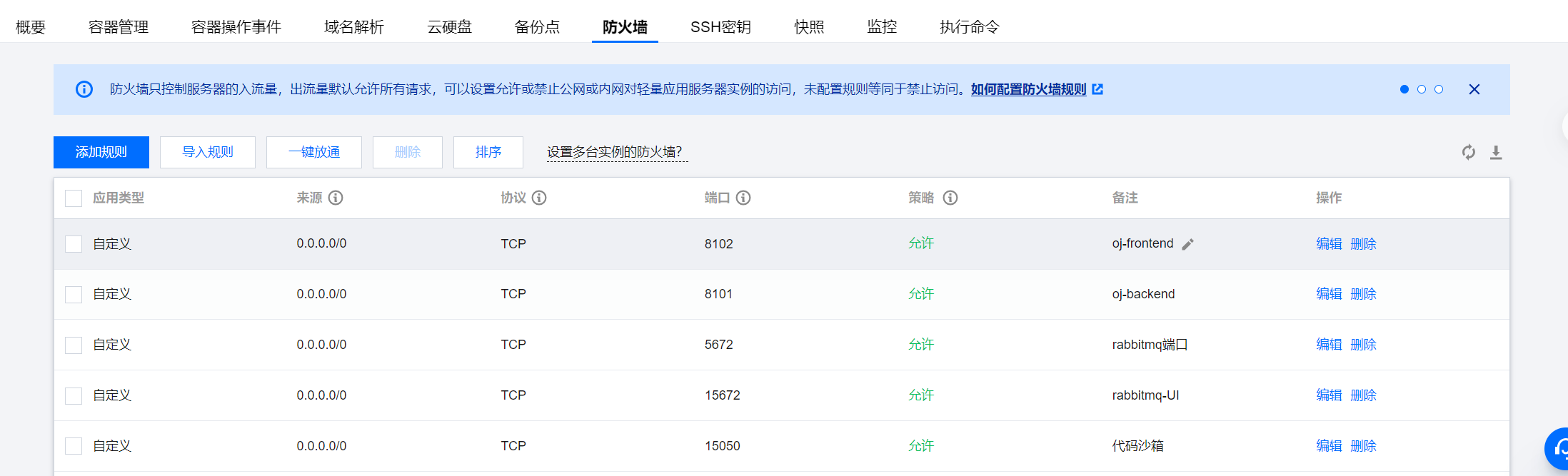Click the info icon next to 协议

click(539, 198)
